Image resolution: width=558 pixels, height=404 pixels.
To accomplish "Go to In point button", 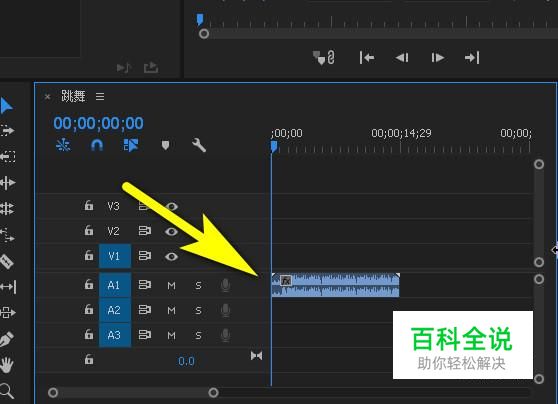I will click(367, 58).
